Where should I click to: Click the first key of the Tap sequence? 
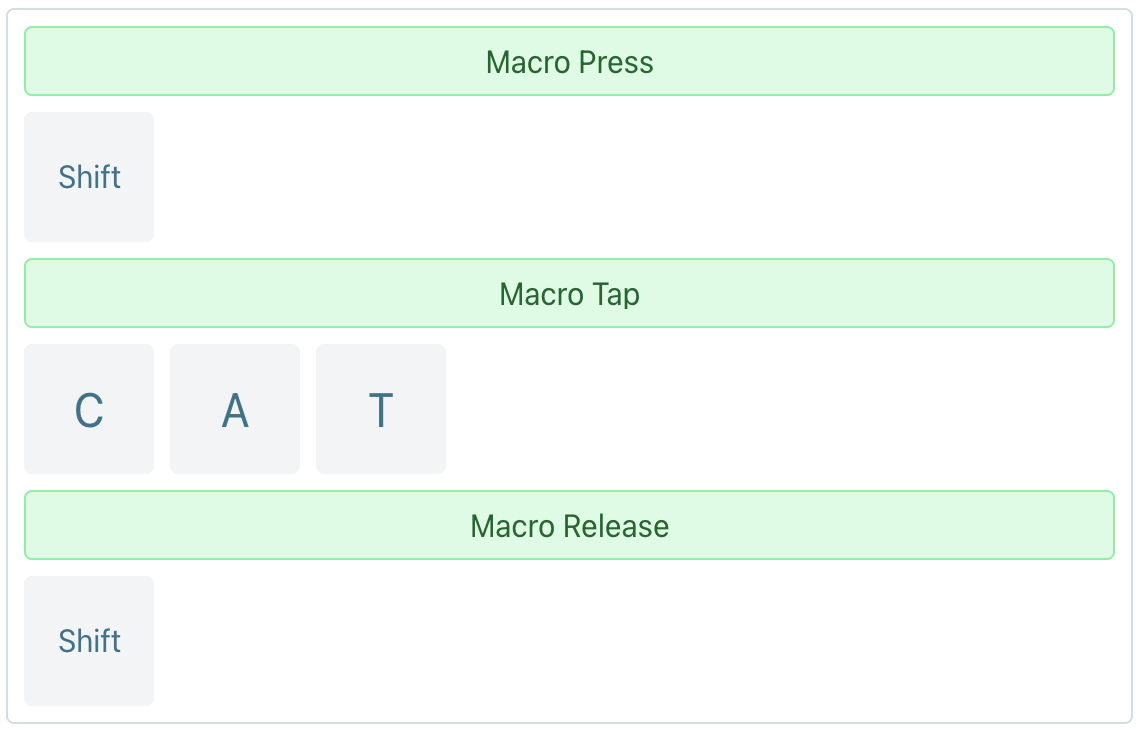click(89, 408)
